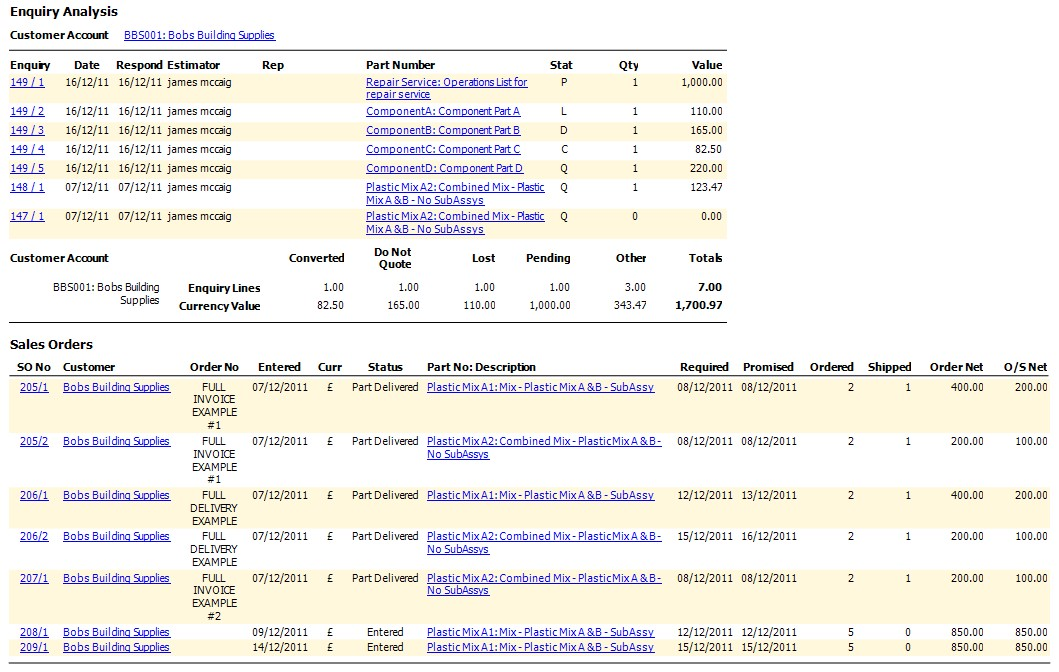Open enquiry 149 / 1
The height and width of the screenshot is (672, 1059).
pos(27,83)
